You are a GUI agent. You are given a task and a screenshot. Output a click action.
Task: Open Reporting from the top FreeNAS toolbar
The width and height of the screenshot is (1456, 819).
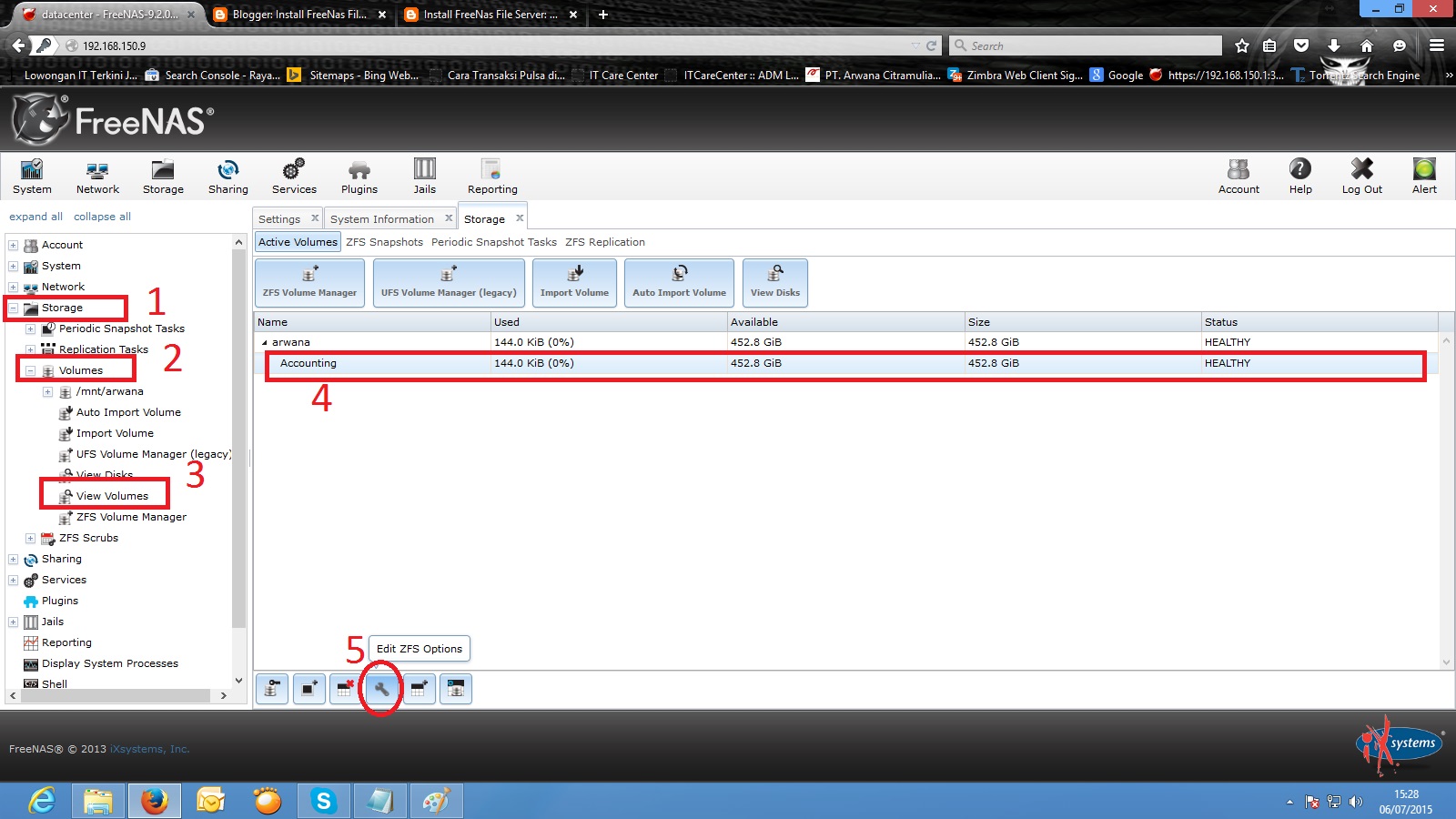[492, 177]
